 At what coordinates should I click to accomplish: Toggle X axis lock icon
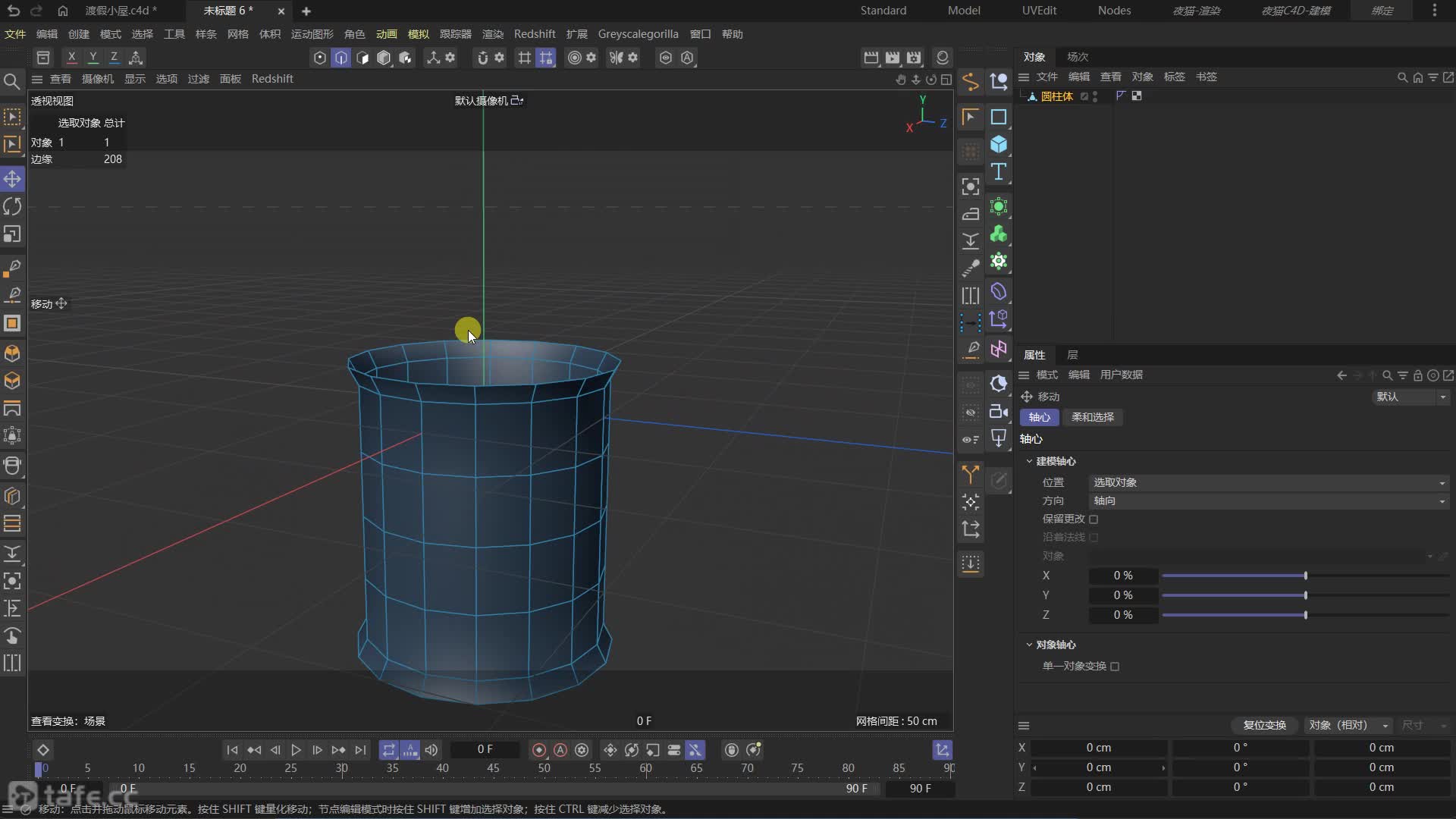pos(71,58)
